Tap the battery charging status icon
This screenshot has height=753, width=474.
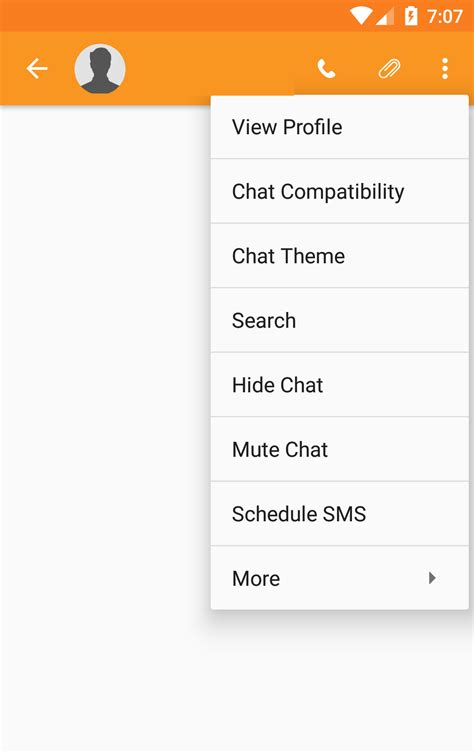411,16
